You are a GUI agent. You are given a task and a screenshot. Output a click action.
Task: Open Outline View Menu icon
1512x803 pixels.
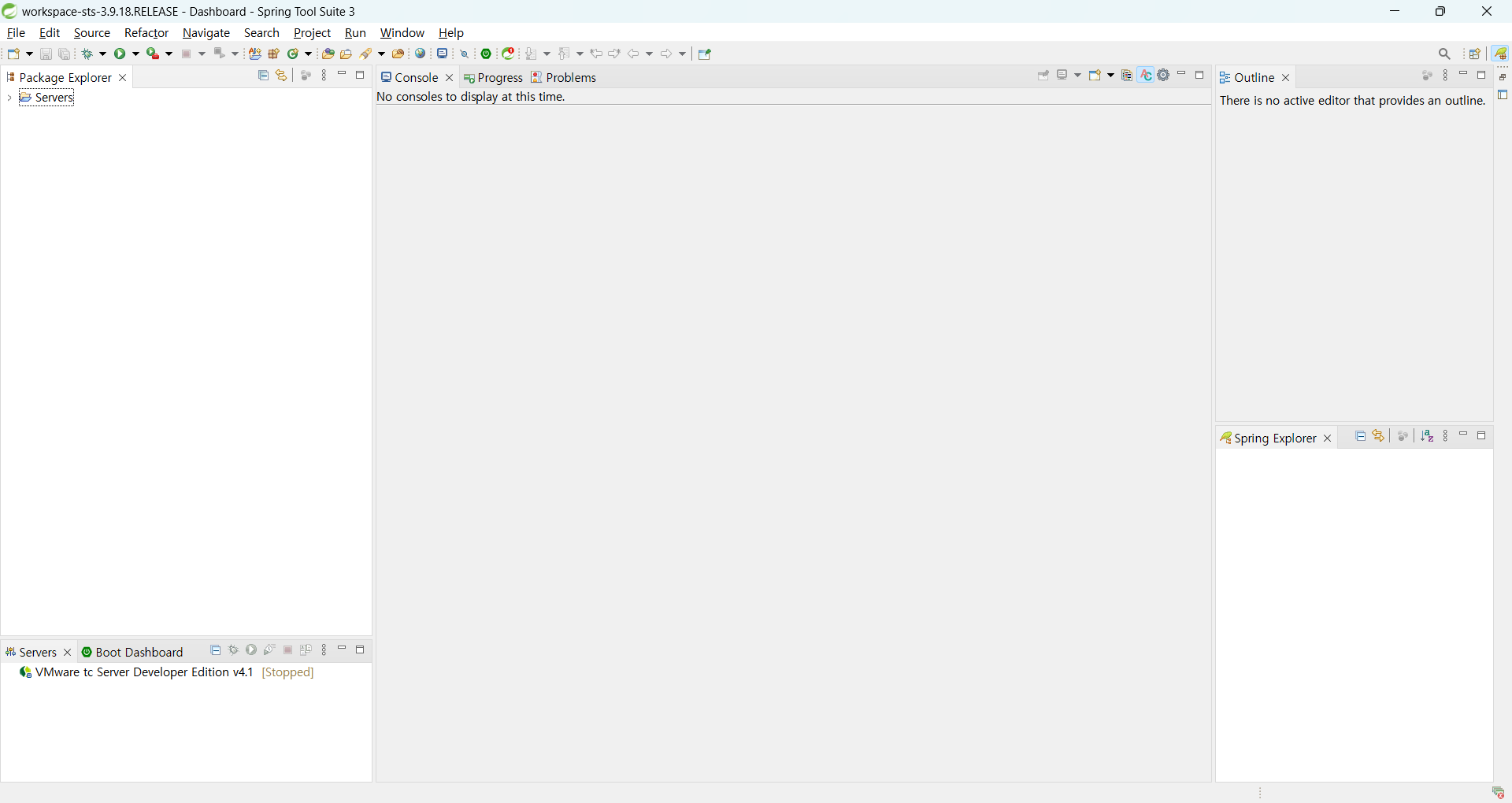1447,76
